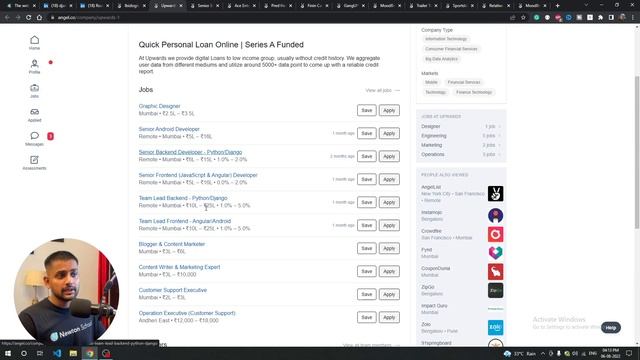This screenshot has width=640, height=360.
Task: Open Team Lead Frontend Angular/Android listing
Action: (185, 221)
